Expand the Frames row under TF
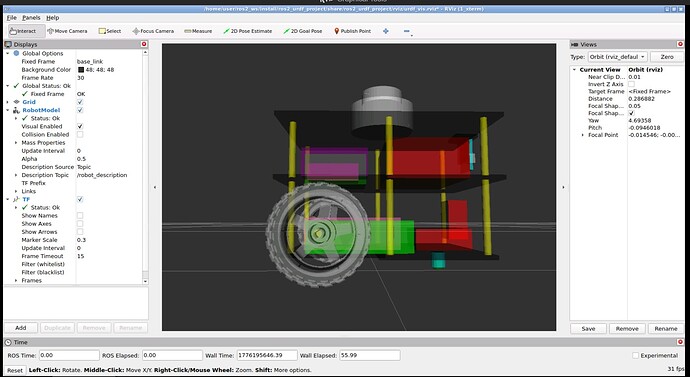690x377 pixels. coord(16,280)
